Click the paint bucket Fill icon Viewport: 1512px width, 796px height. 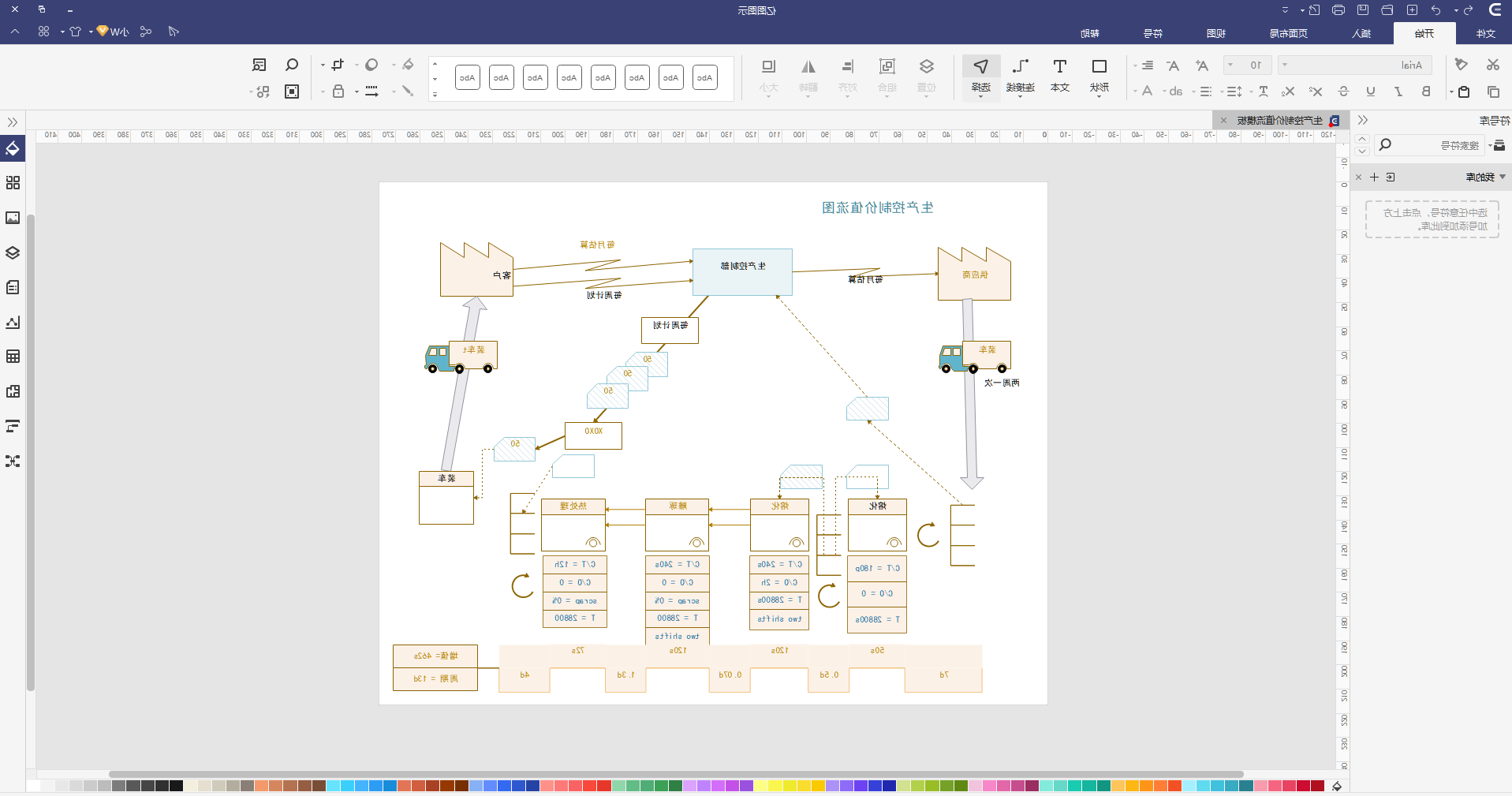(x=408, y=65)
